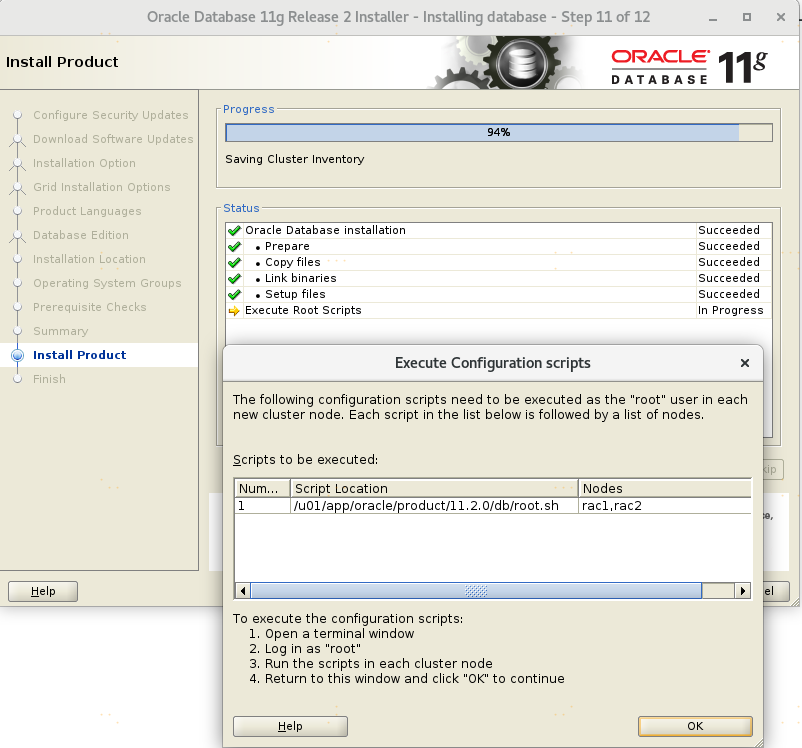Close the Execute Configuration scripts dialog
Viewport: 802px width, 748px height.
(744, 363)
